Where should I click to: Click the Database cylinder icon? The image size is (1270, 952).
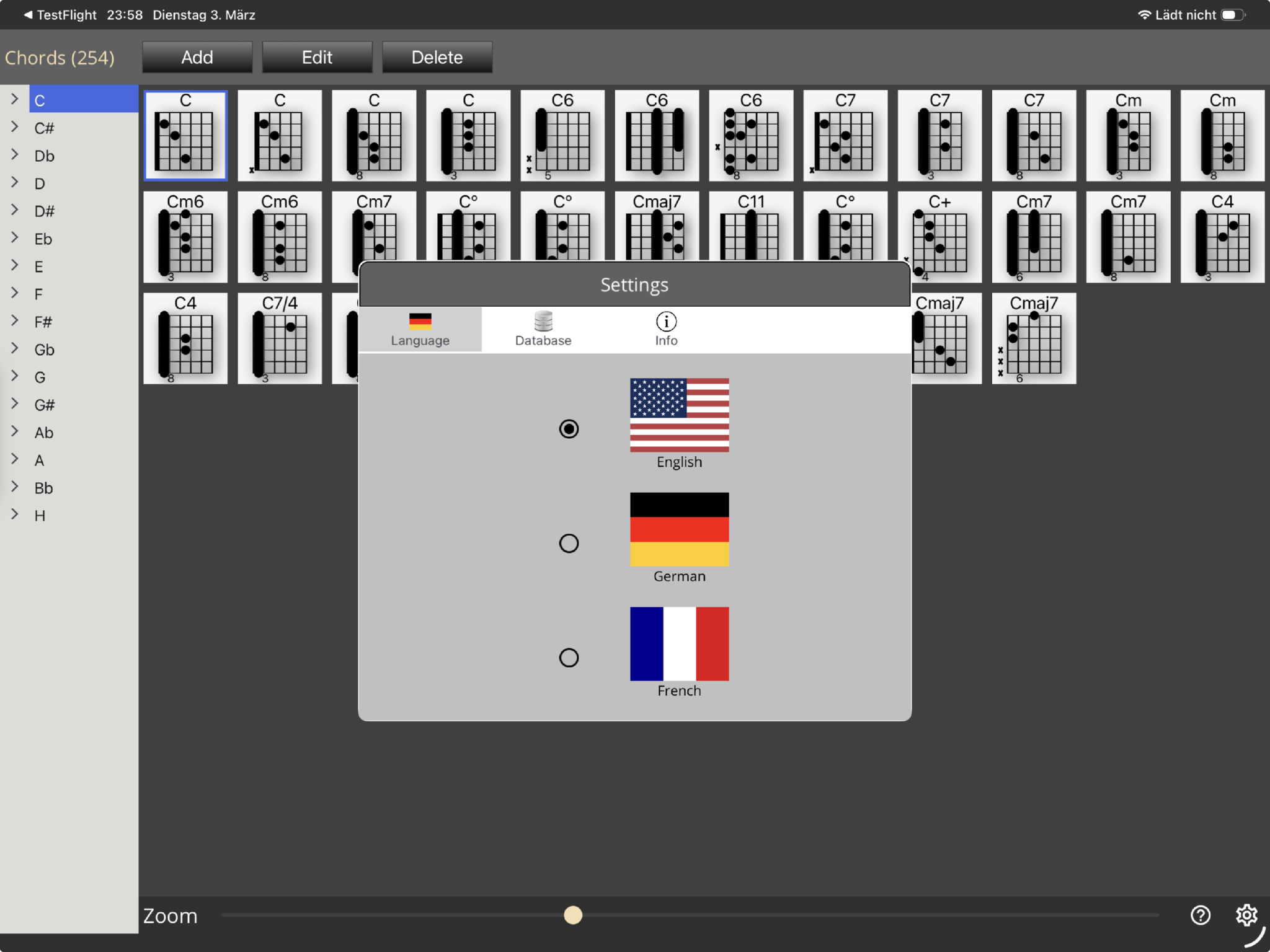(x=543, y=322)
